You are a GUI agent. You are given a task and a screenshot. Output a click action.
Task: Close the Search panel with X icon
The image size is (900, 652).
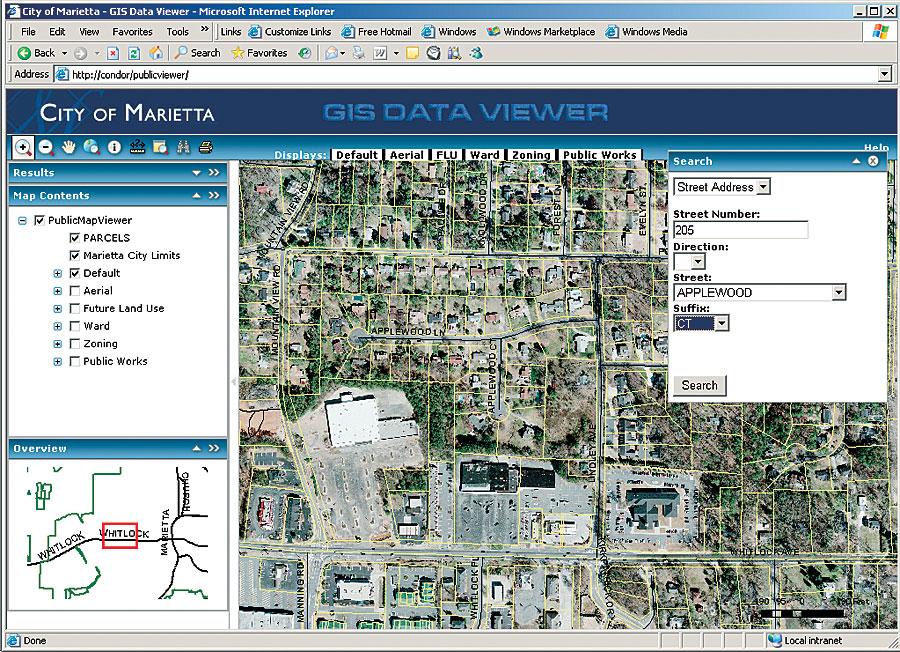(873, 161)
